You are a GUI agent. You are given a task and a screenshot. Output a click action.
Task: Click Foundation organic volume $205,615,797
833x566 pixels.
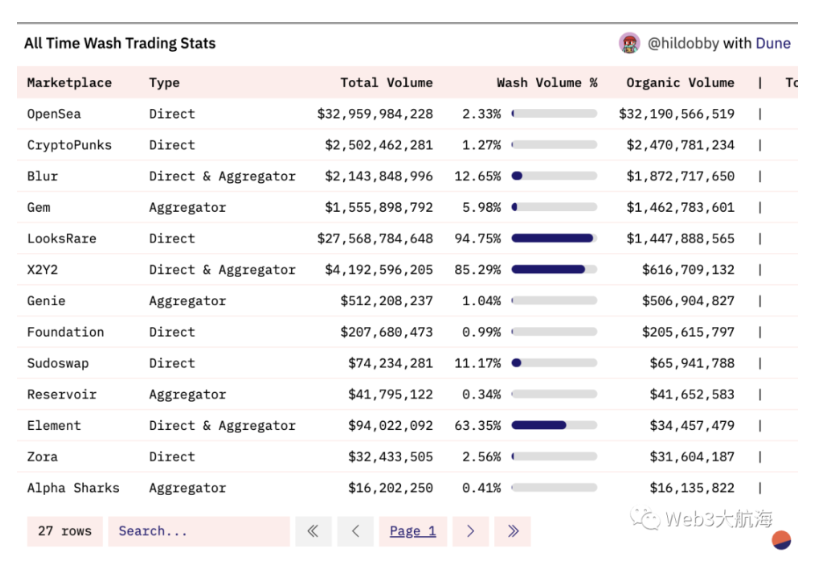pyautogui.click(x=688, y=332)
